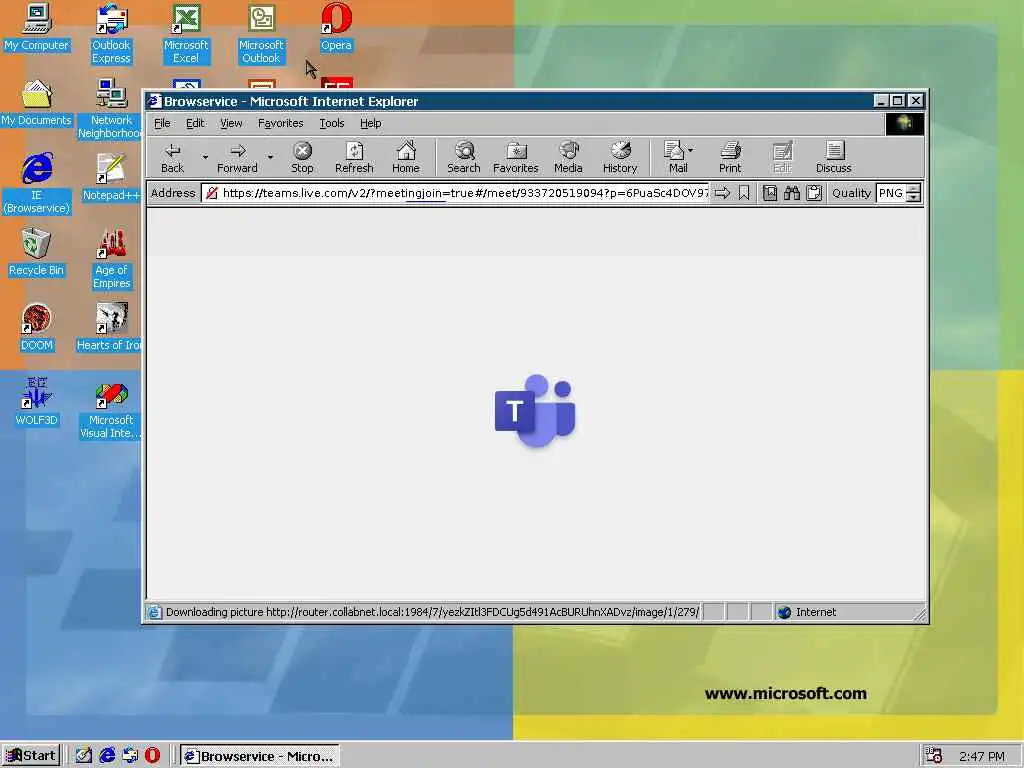This screenshot has height=768, width=1024.
Task: Open the Tools menu
Action: click(332, 123)
